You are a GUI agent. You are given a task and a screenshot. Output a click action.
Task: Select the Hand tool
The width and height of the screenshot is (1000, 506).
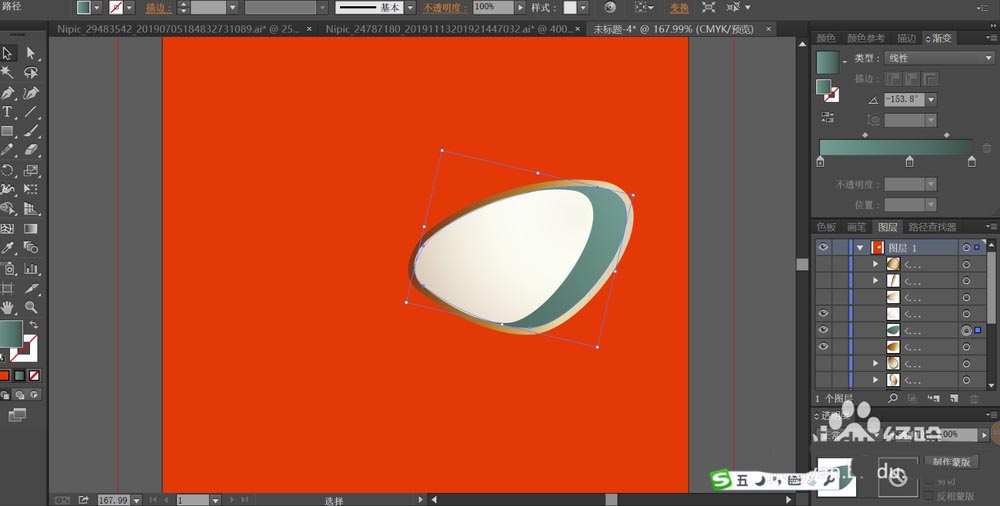(x=8, y=307)
